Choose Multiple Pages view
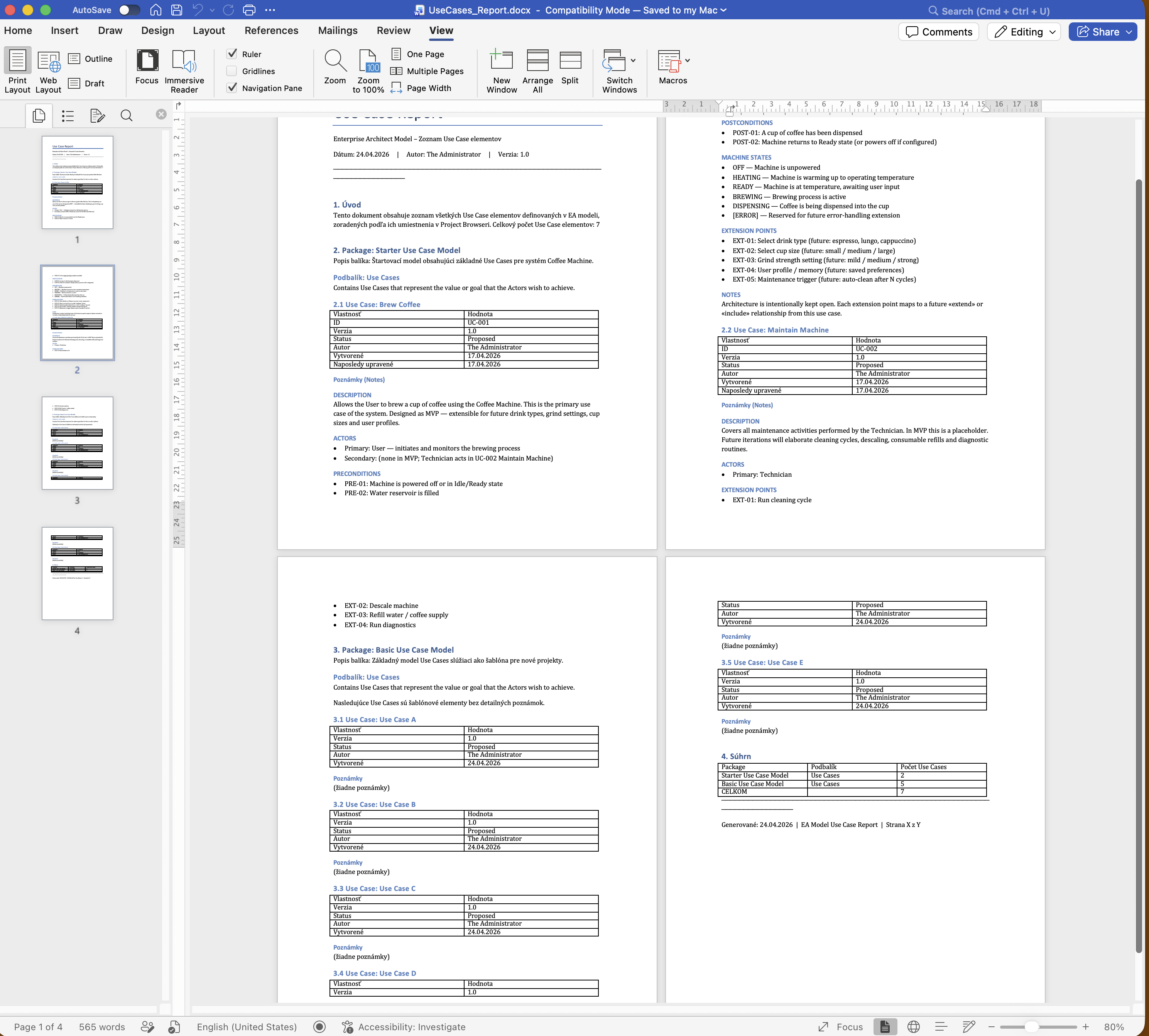This screenshot has width=1149, height=1036. (x=427, y=71)
